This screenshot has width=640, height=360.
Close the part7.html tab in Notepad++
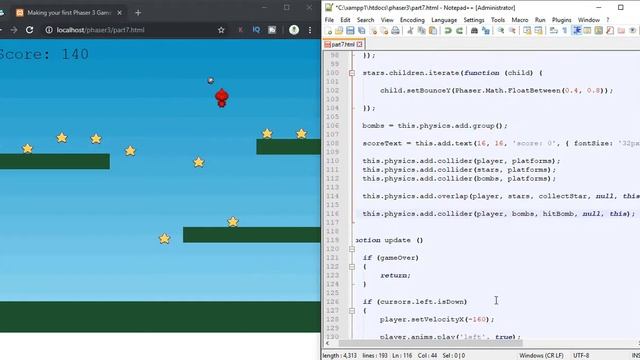point(360,44)
